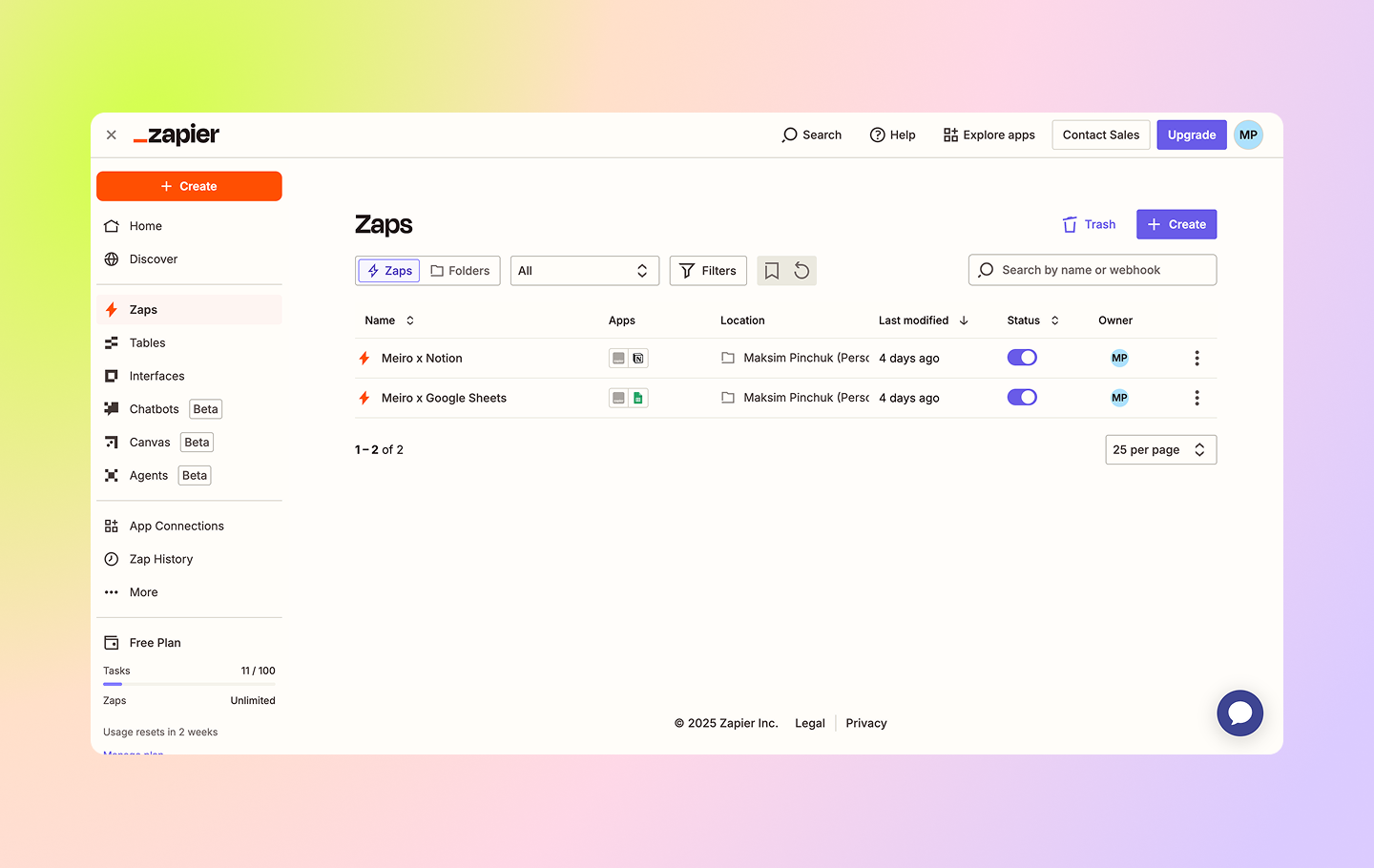
Task: Open Canvas in the sidebar
Action: pos(189,443)
